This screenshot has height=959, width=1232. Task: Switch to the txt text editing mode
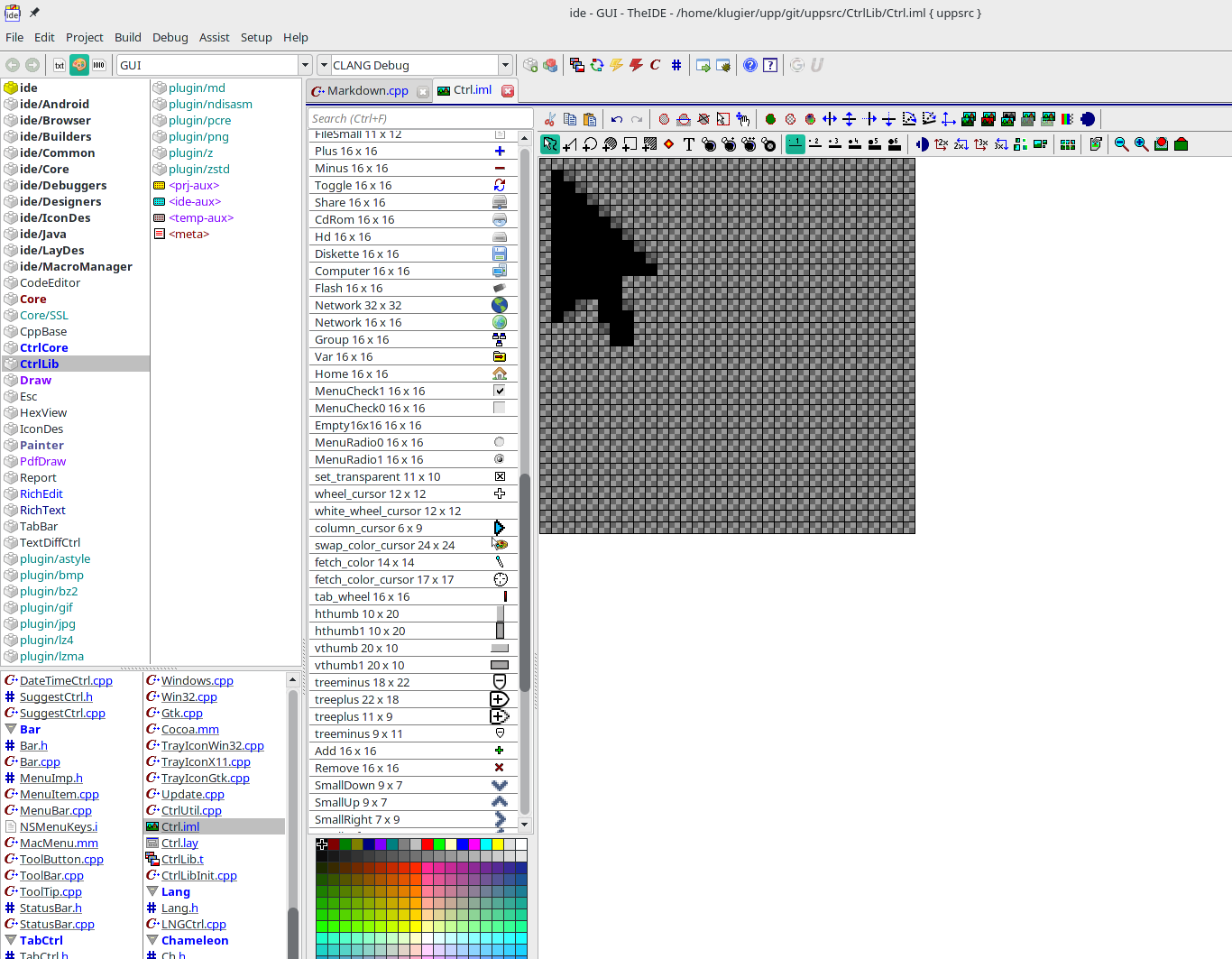click(60, 65)
